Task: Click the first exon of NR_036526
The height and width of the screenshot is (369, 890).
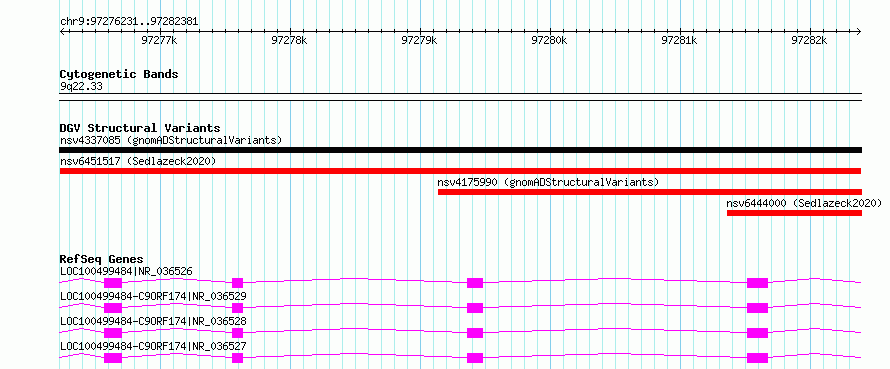Action: point(113,283)
